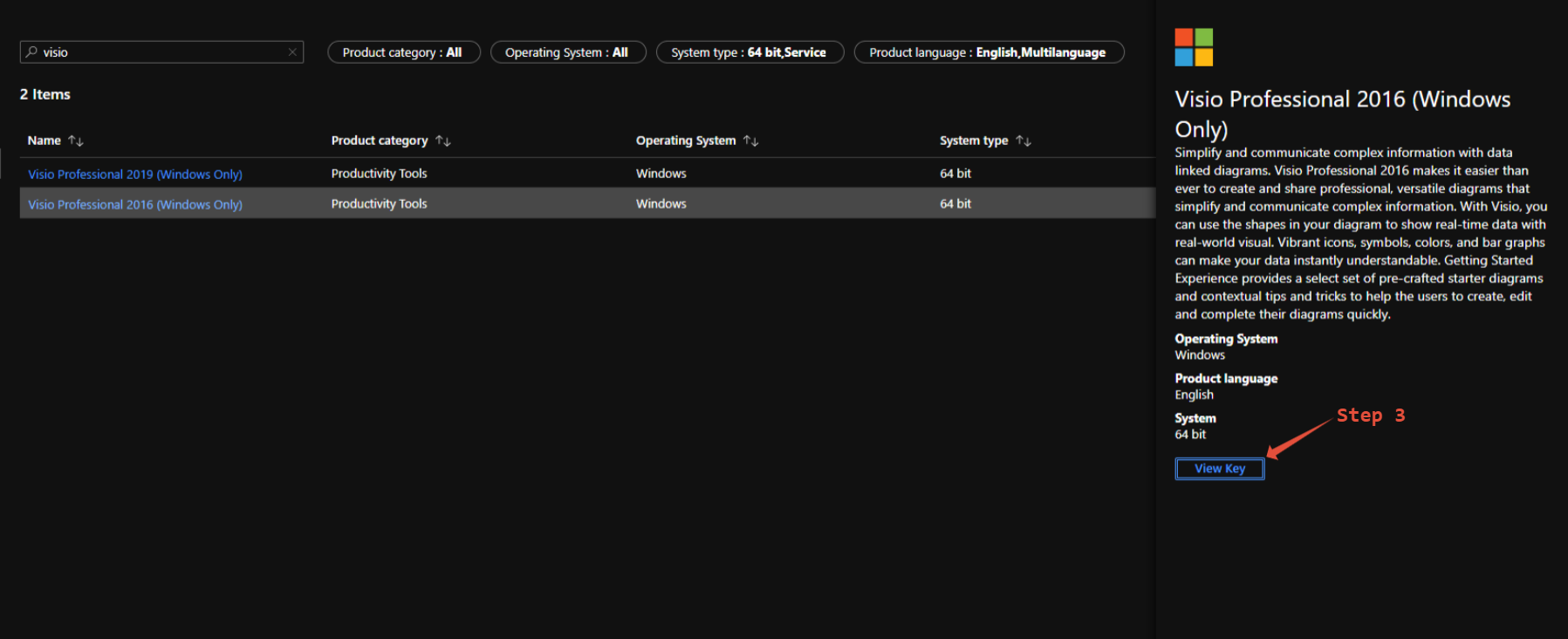Open Visio Professional 2016 (Windows Only) link
1568x639 pixels.
135,204
